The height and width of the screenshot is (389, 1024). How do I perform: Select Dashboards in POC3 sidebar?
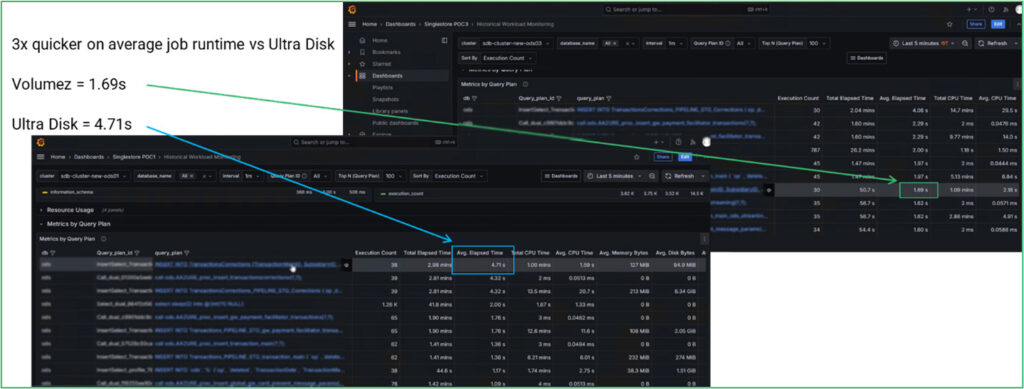(x=402, y=76)
